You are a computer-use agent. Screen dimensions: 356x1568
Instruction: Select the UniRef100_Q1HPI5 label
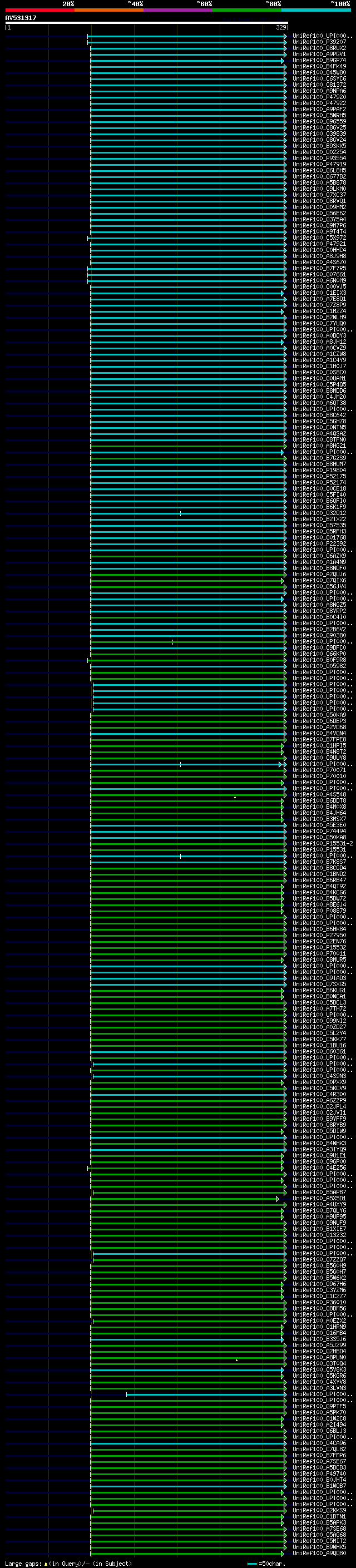pos(319,745)
